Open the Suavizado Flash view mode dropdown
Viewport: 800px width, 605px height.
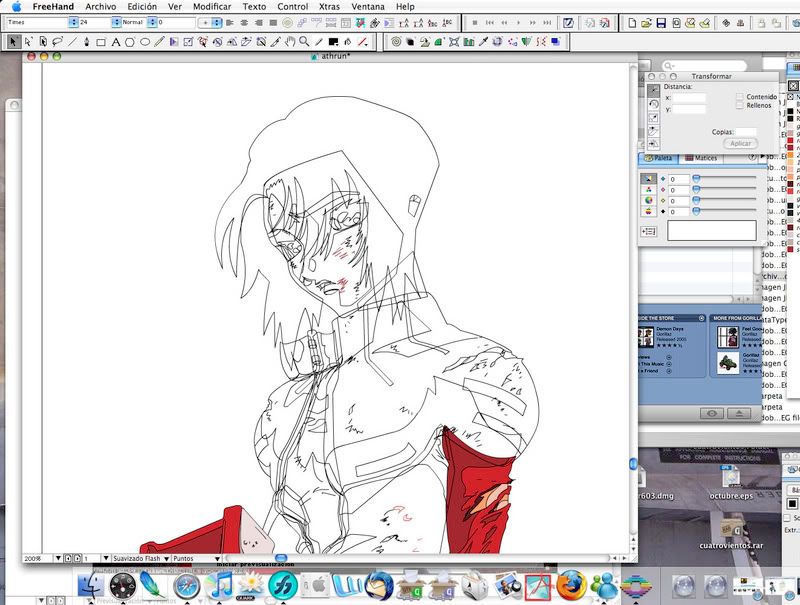click(x=166, y=559)
